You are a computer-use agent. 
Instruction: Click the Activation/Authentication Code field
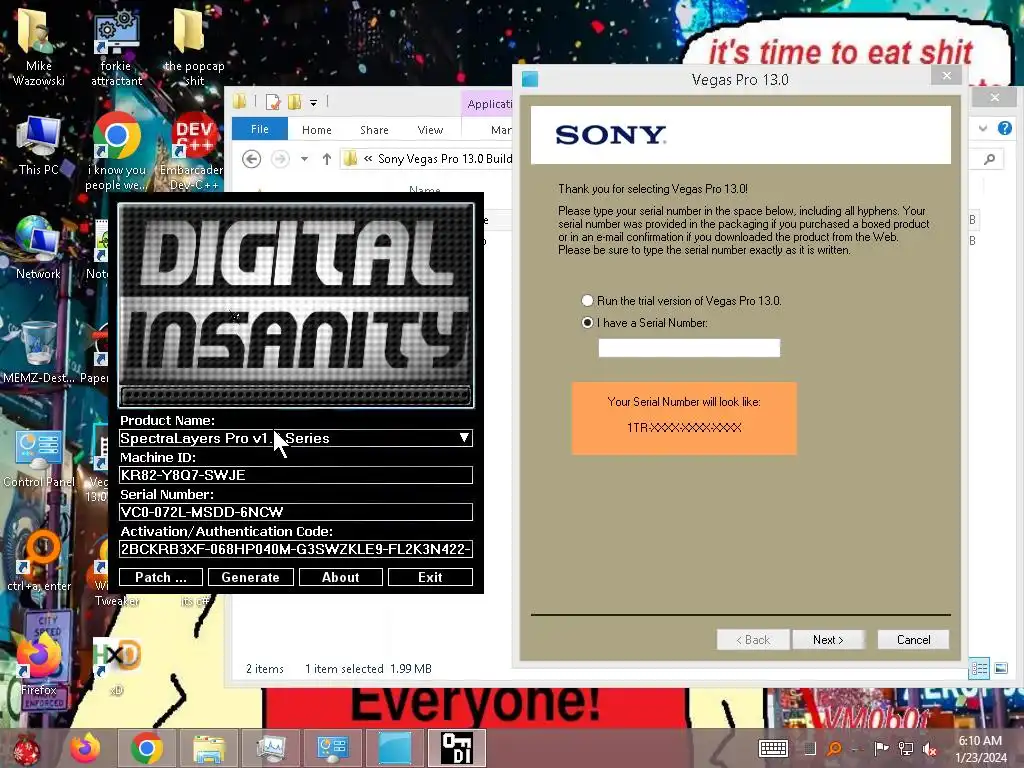point(296,549)
